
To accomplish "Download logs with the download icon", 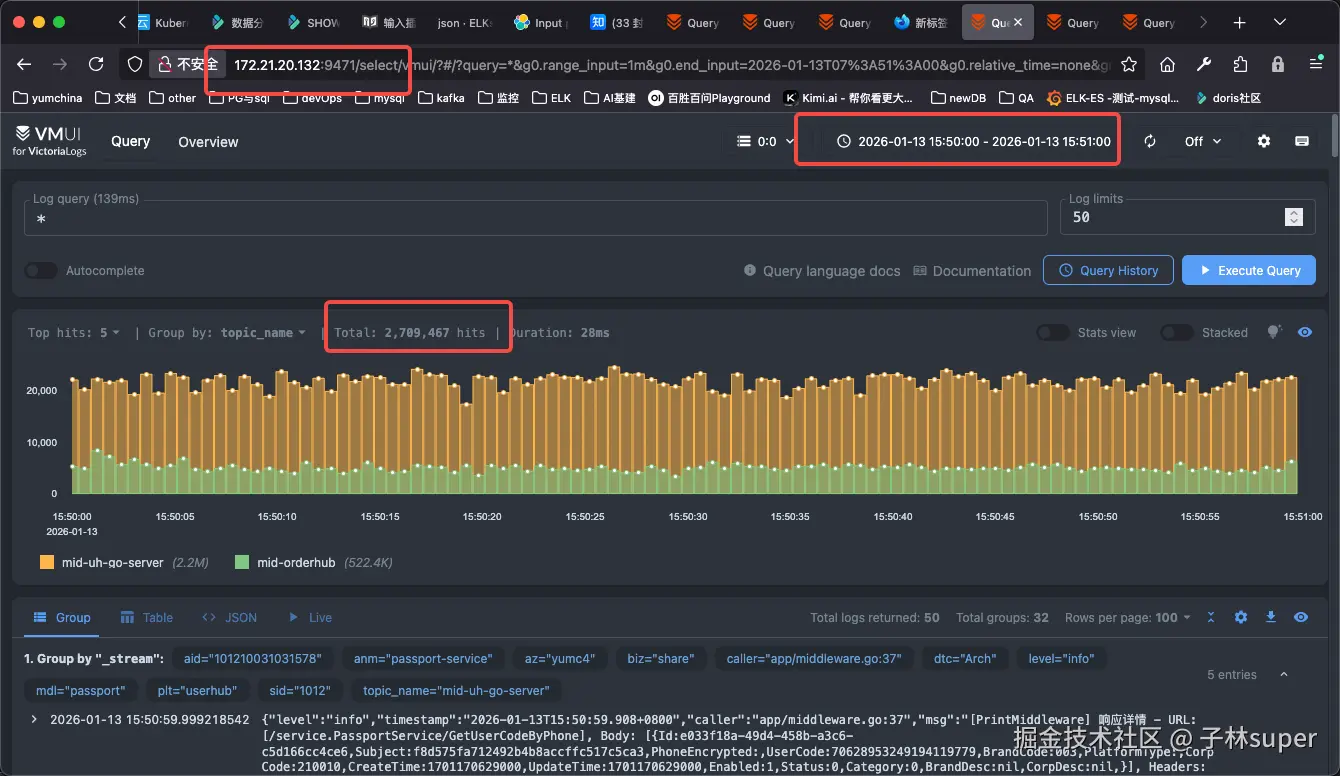I will (x=1271, y=617).
